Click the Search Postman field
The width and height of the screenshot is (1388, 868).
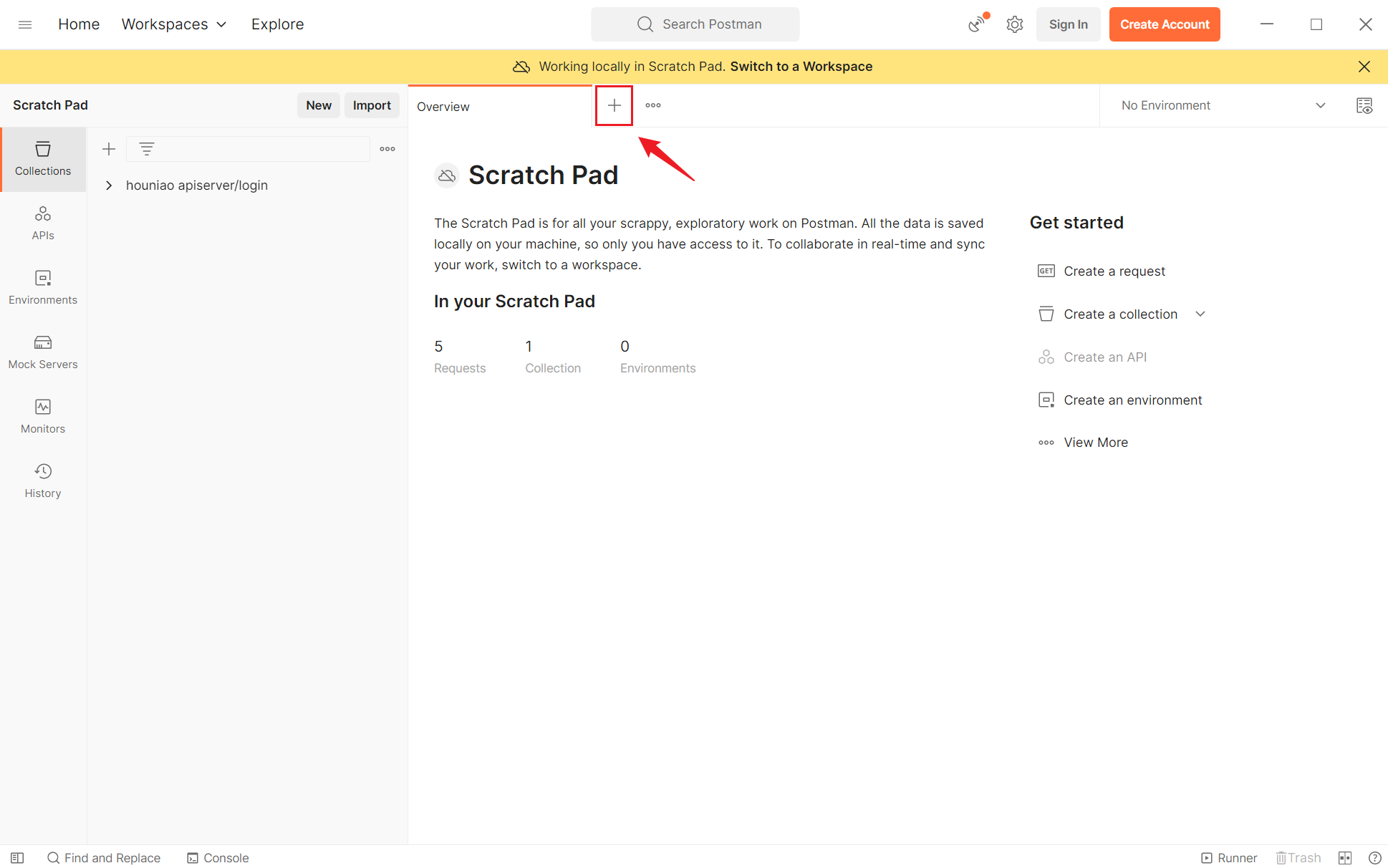click(695, 24)
